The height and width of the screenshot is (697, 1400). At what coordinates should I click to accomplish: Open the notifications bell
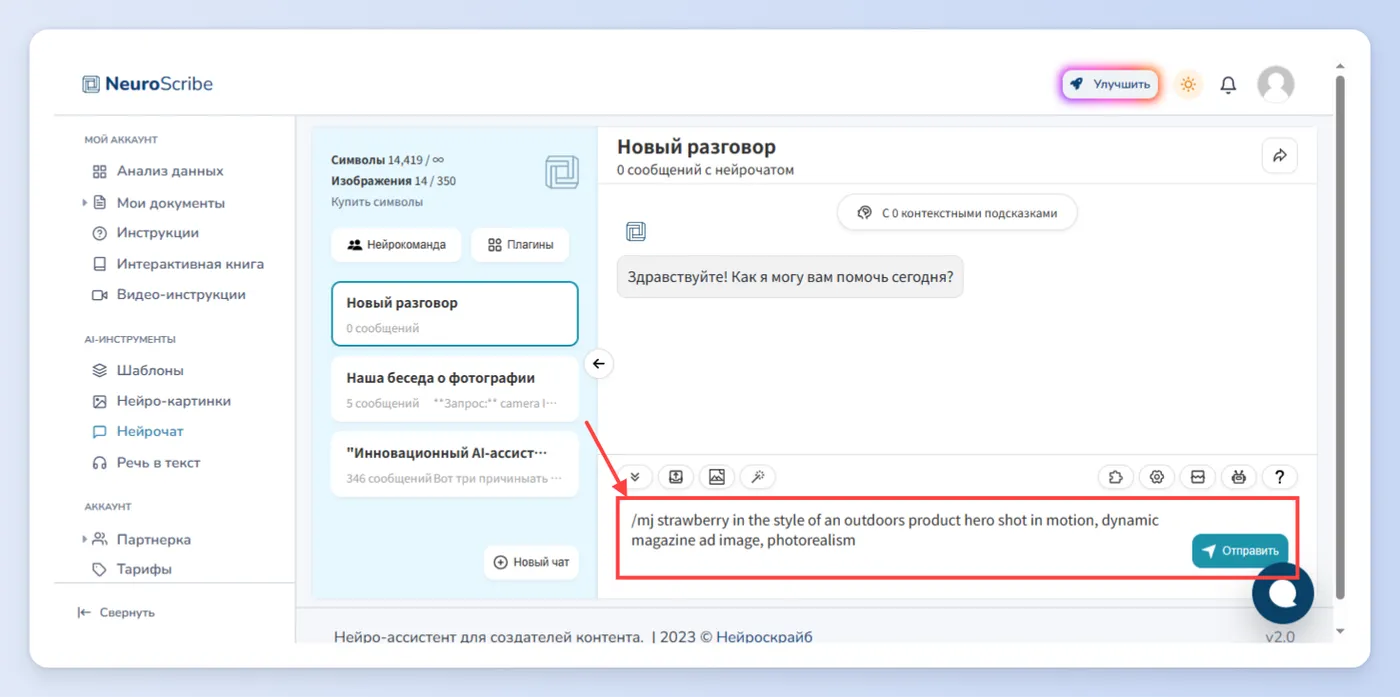pyautogui.click(x=1228, y=85)
